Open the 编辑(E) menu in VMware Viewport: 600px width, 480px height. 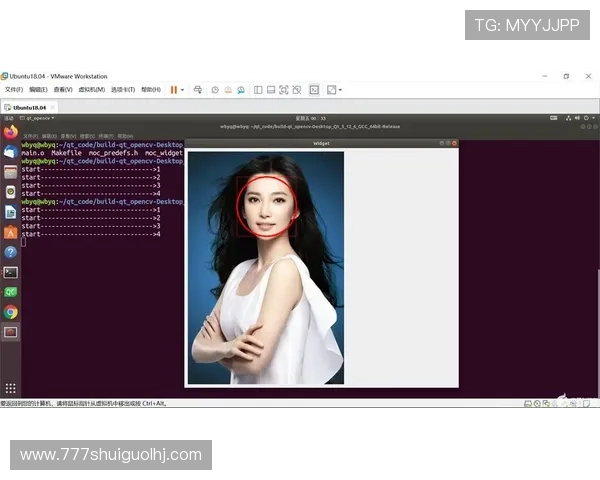pos(38,90)
